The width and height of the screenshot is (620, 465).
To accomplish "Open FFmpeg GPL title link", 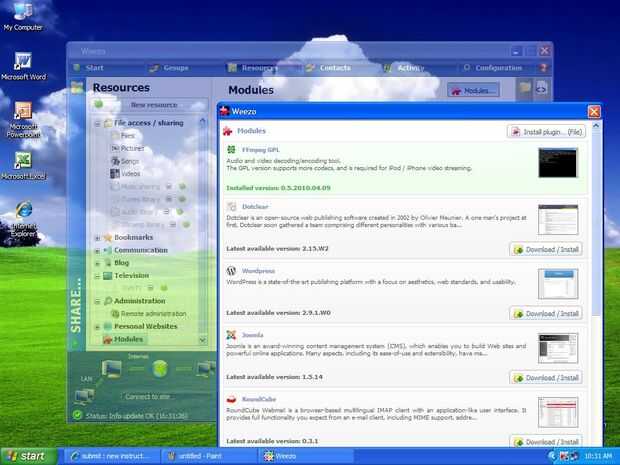I will click(261, 150).
